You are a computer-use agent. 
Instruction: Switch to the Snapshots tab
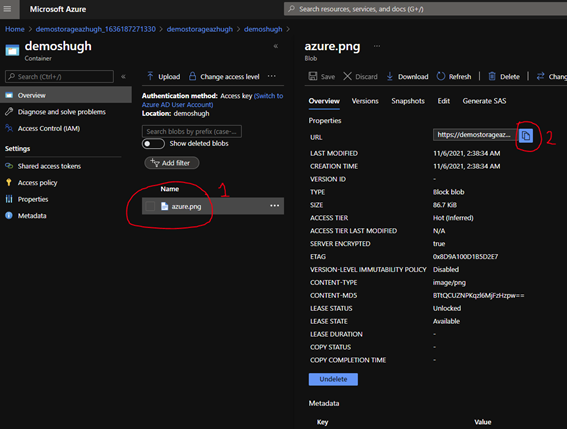tap(408, 101)
